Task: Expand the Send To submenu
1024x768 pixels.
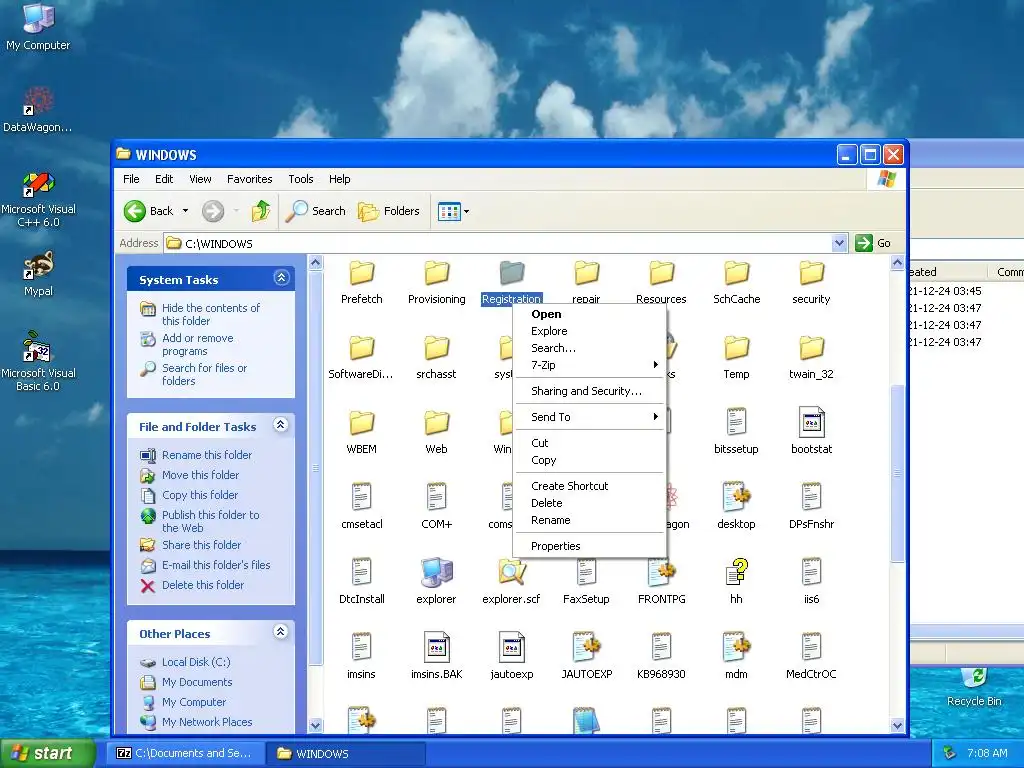Action: (x=589, y=417)
